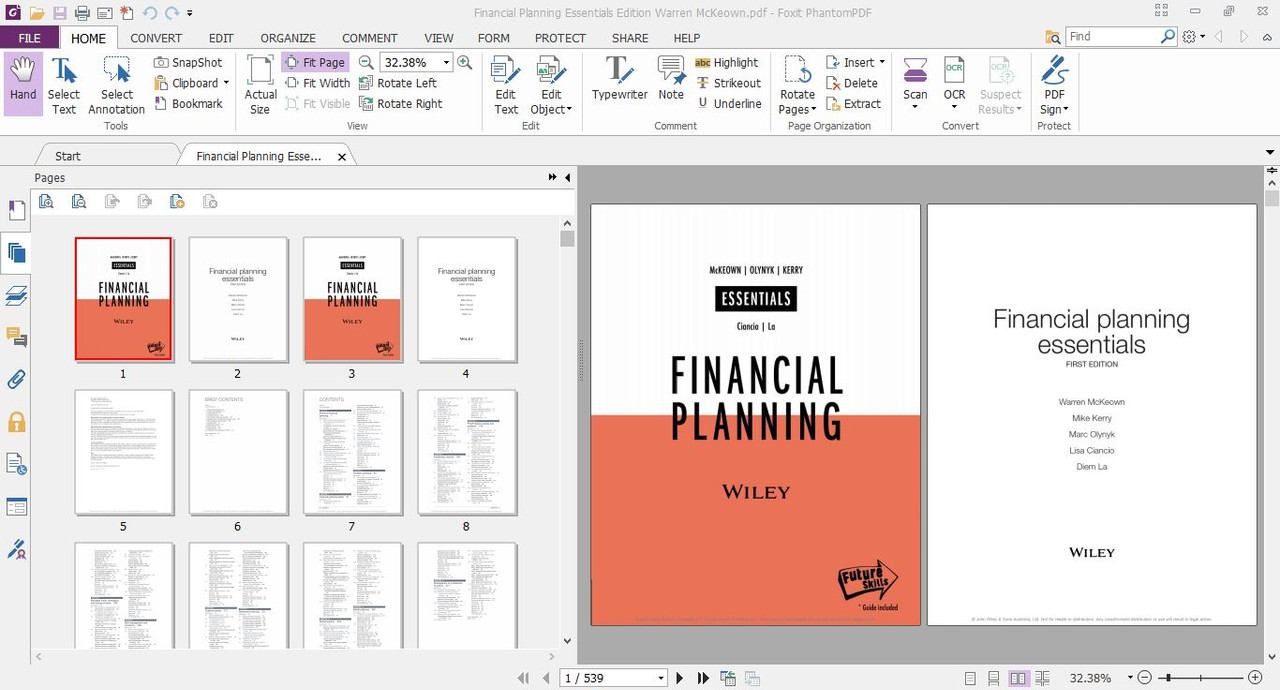Go to next page in status bar
Viewport: 1280px width, 690px height.
click(x=680, y=678)
